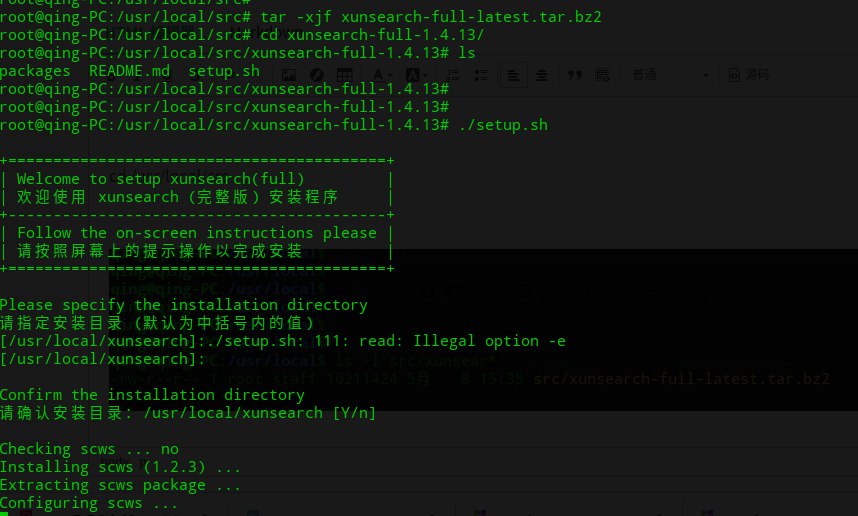The width and height of the screenshot is (858, 516).
Task: Click the icon right of the blockquote
Action: pos(602,75)
